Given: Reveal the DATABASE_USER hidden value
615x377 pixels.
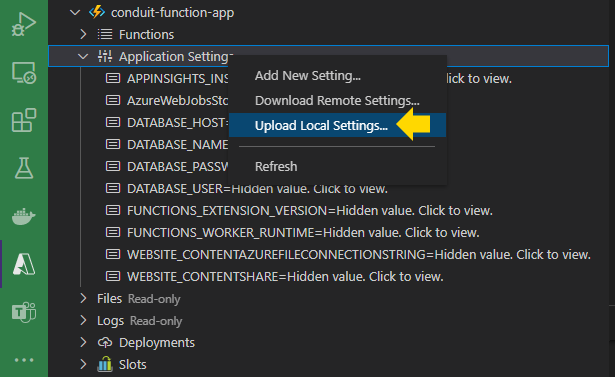Looking at the screenshot, I should tap(309, 189).
